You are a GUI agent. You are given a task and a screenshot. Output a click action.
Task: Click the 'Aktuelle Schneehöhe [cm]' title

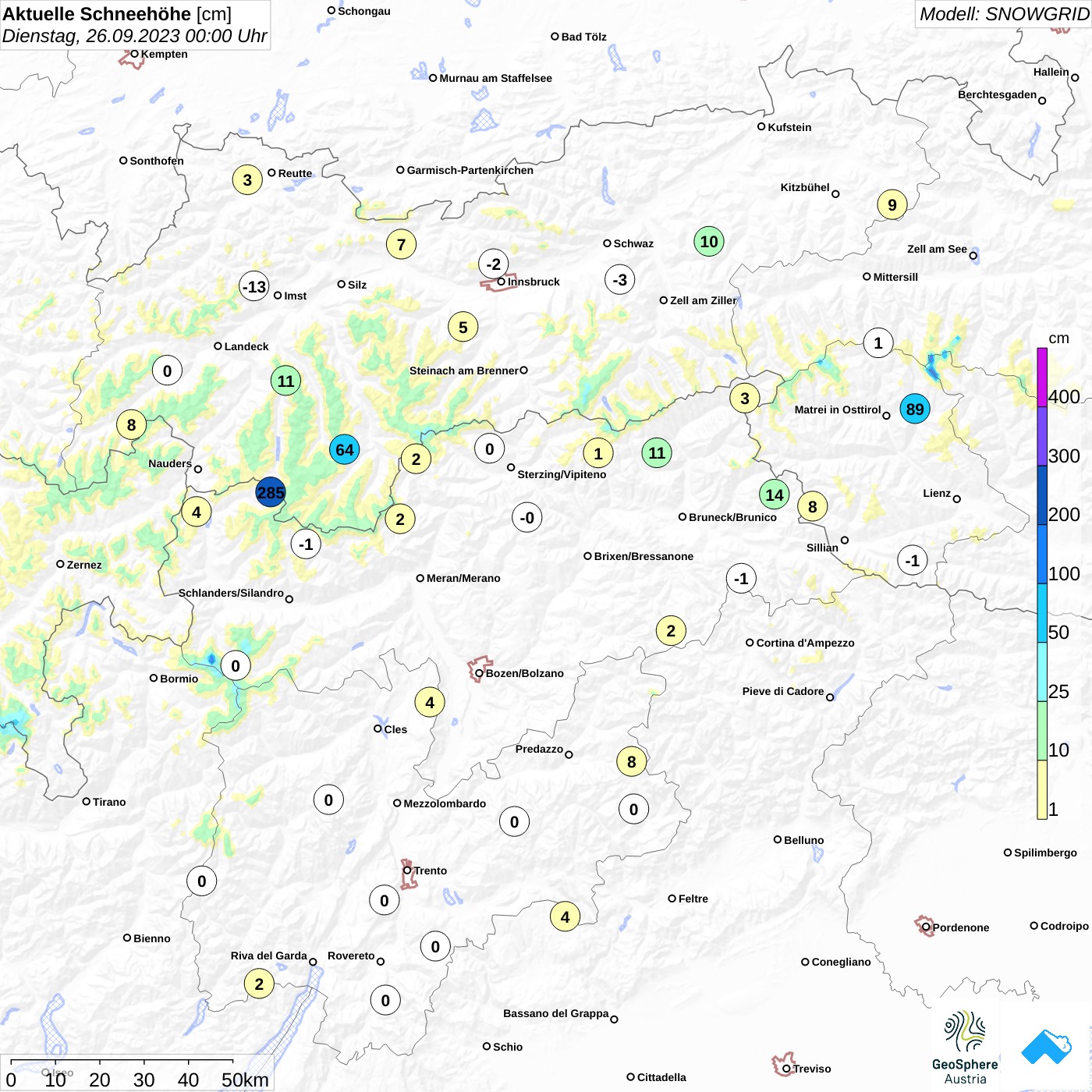click(117, 14)
